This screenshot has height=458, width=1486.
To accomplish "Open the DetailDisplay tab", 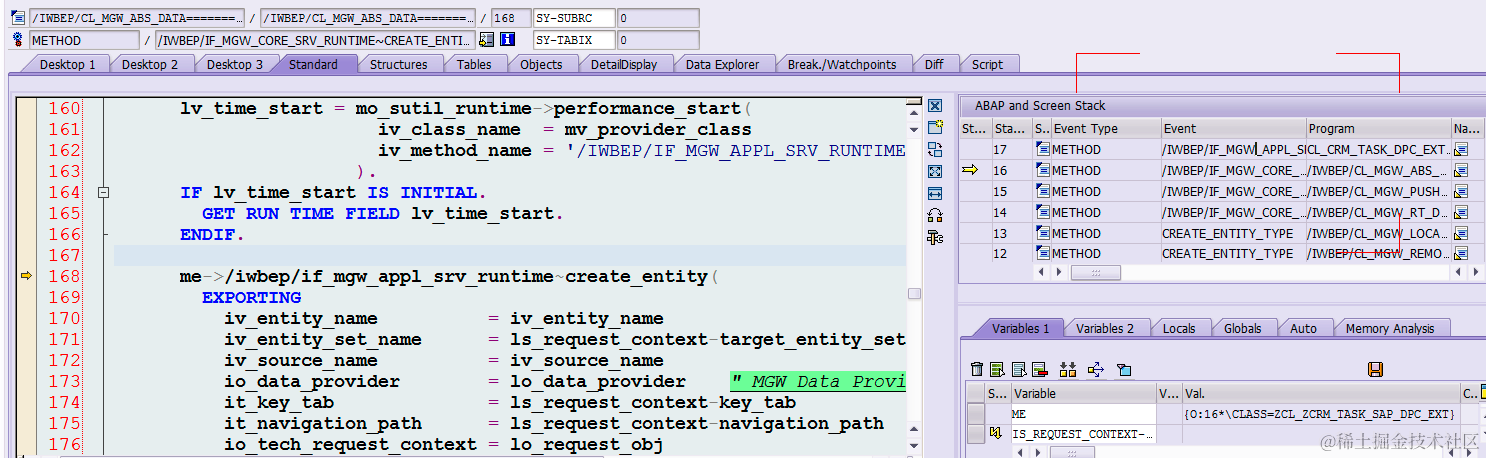I will [624, 64].
